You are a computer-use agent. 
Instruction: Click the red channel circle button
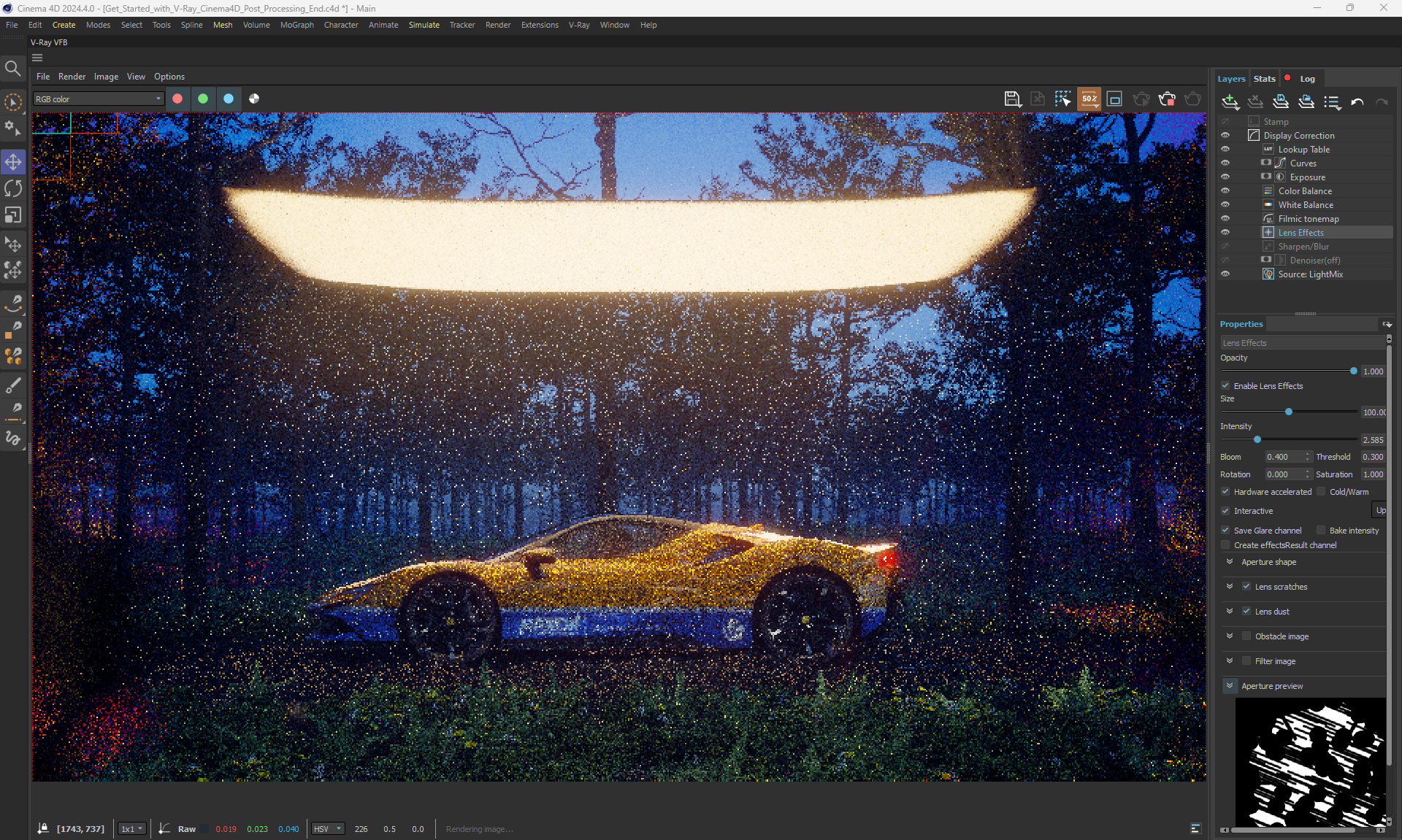[x=177, y=99]
